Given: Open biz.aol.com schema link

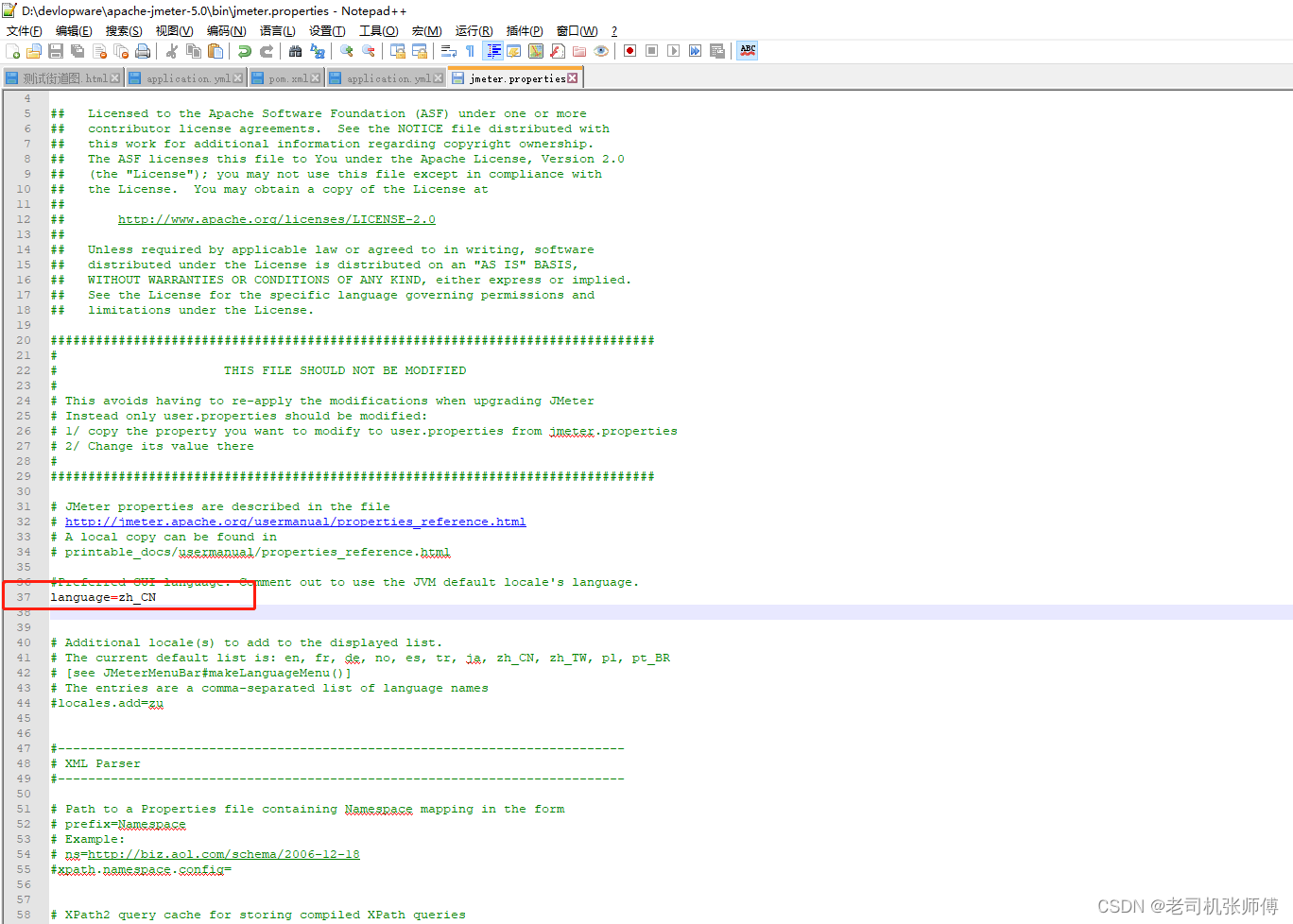Looking at the screenshot, I should (224, 854).
